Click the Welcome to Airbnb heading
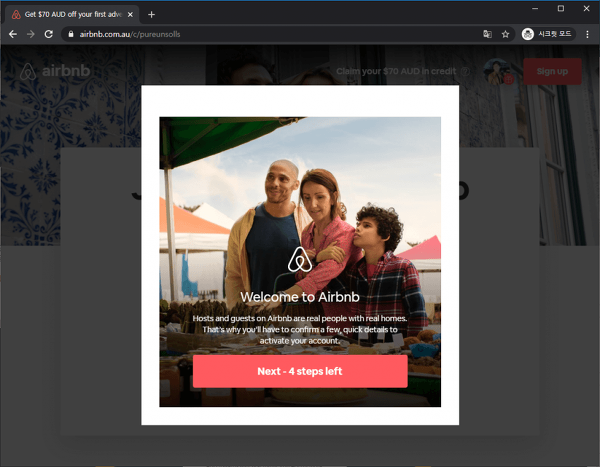The width and height of the screenshot is (600, 467). click(300, 297)
